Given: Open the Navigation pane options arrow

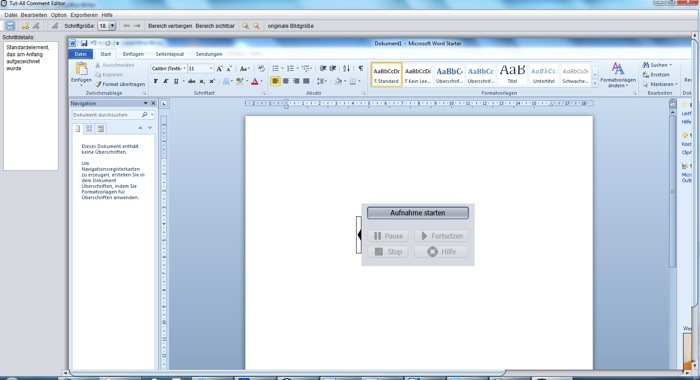Looking at the screenshot, I should tap(145, 103).
